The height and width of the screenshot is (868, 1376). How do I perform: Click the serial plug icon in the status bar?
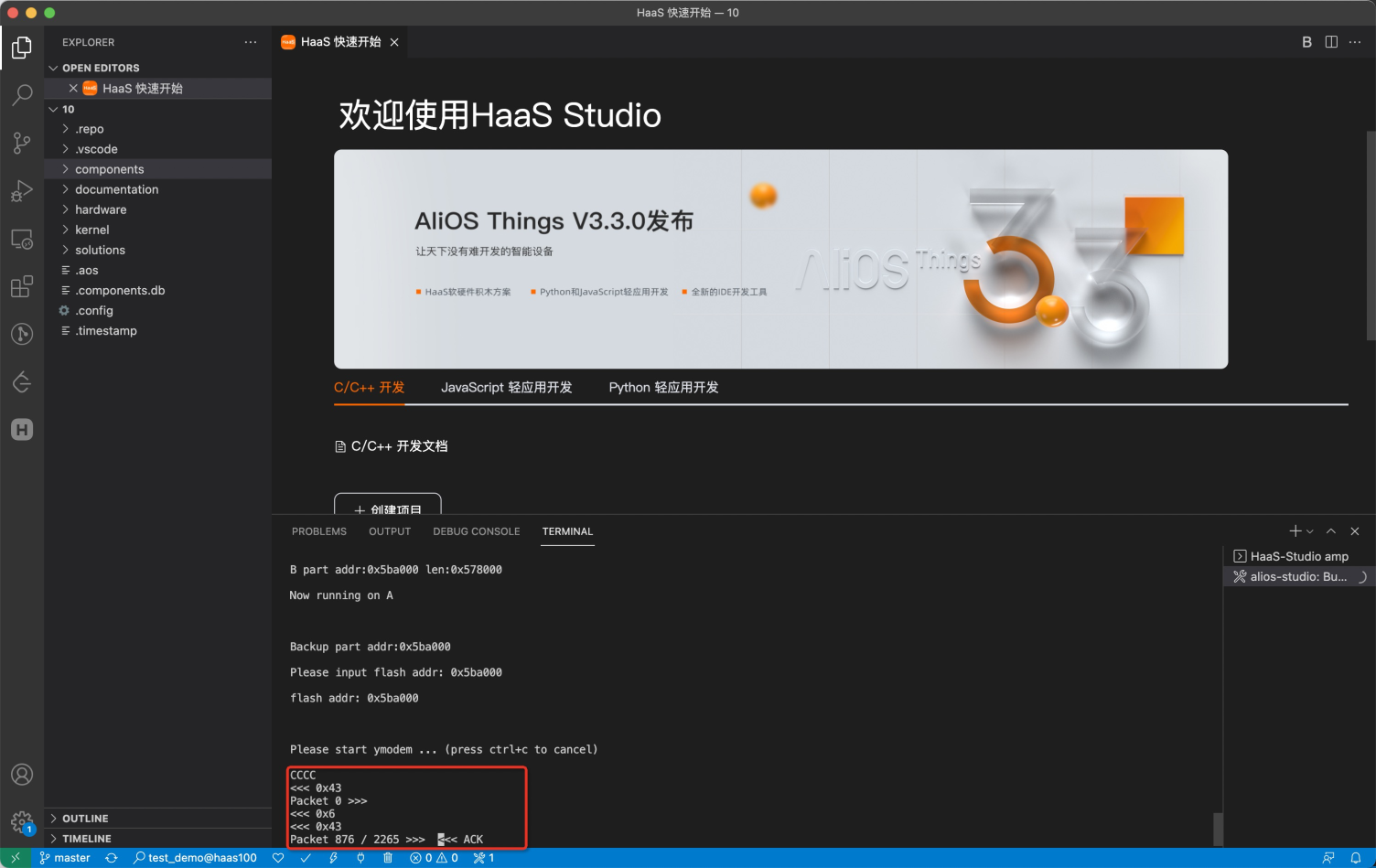click(x=360, y=858)
